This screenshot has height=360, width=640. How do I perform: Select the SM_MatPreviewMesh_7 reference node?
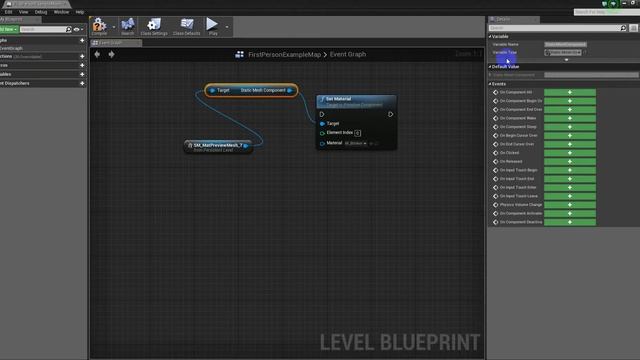(x=218, y=147)
